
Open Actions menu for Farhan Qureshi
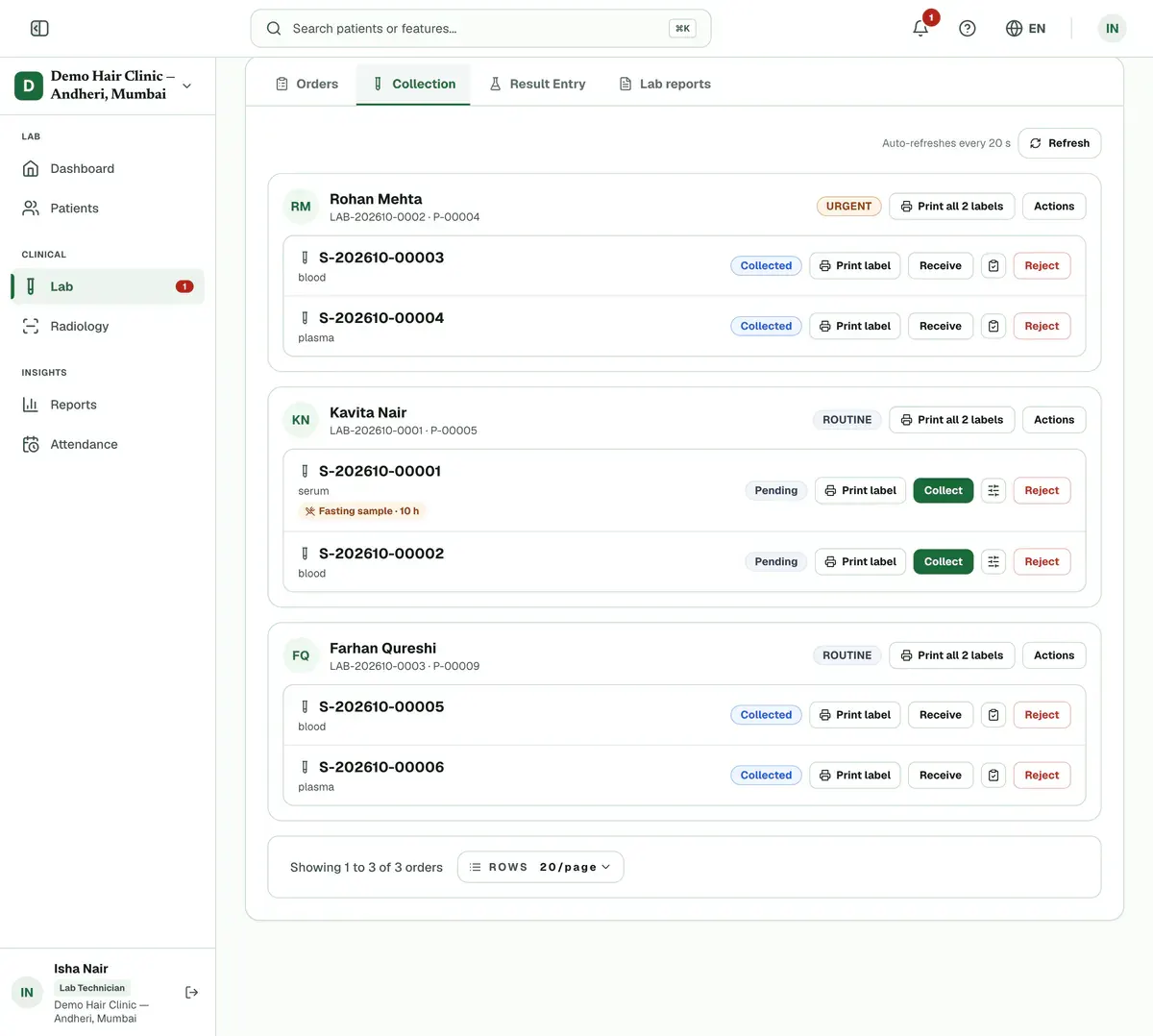pos(1054,655)
